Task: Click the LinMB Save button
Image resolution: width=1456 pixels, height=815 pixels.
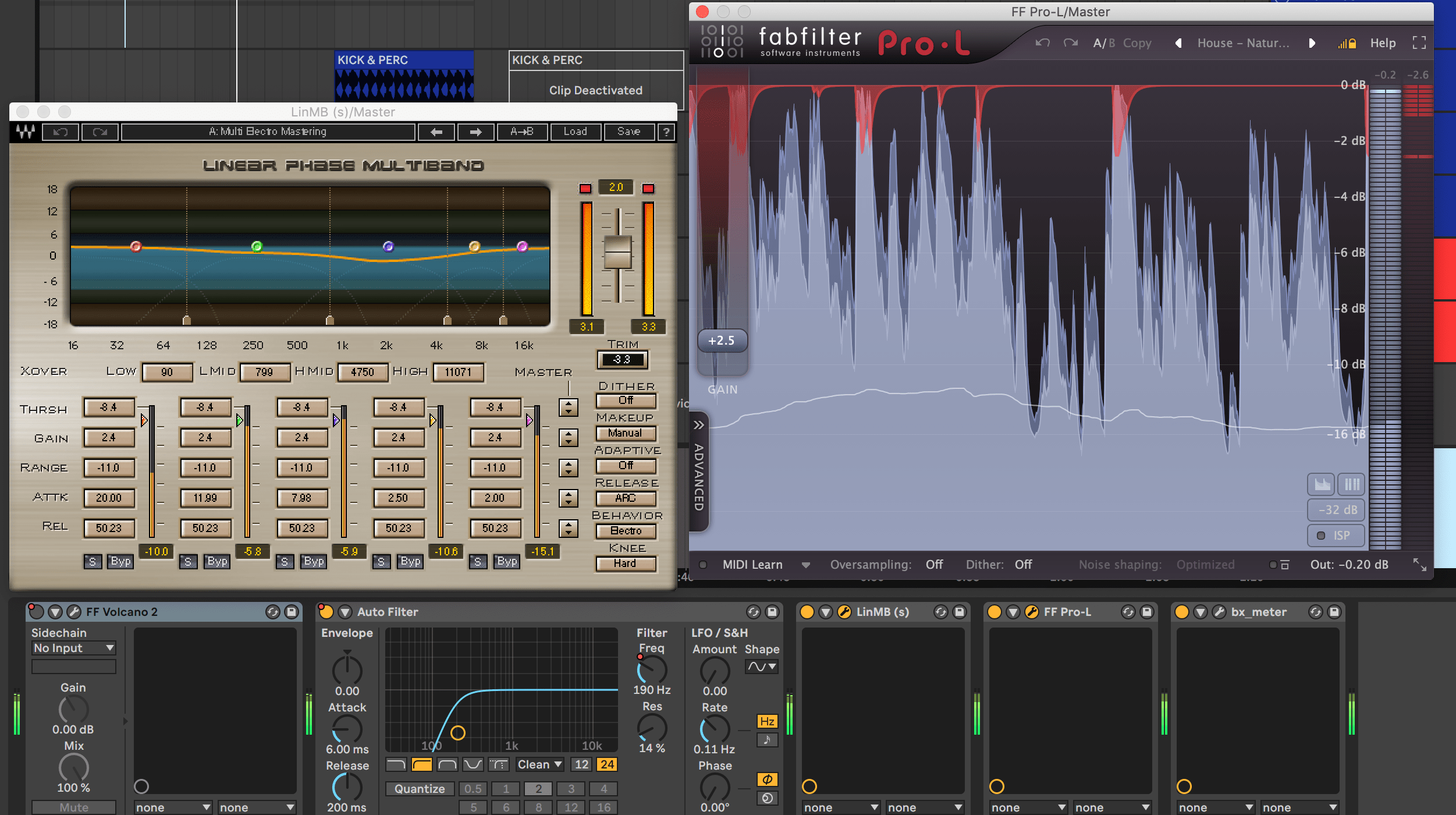Action: tap(628, 132)
